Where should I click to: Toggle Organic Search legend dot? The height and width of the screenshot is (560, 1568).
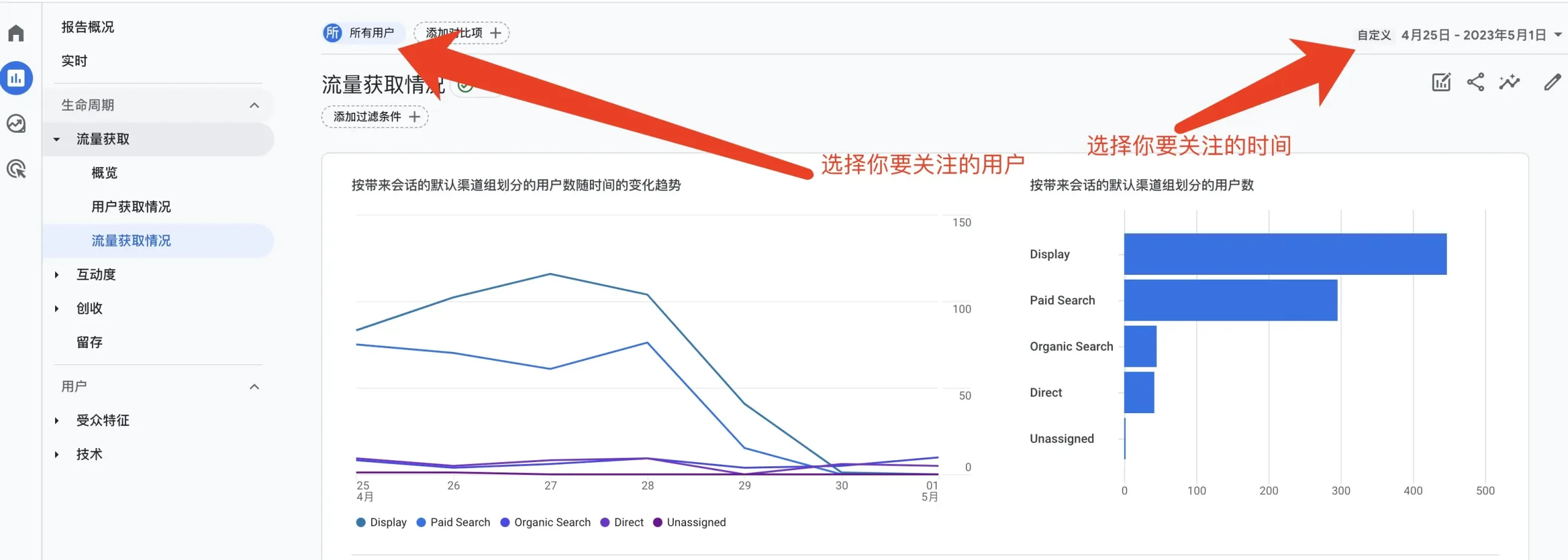pos(505,522)
